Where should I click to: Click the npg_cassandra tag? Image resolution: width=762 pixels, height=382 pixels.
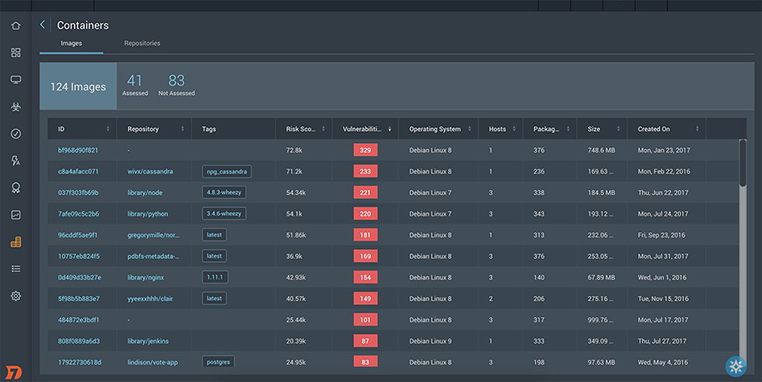227,172
